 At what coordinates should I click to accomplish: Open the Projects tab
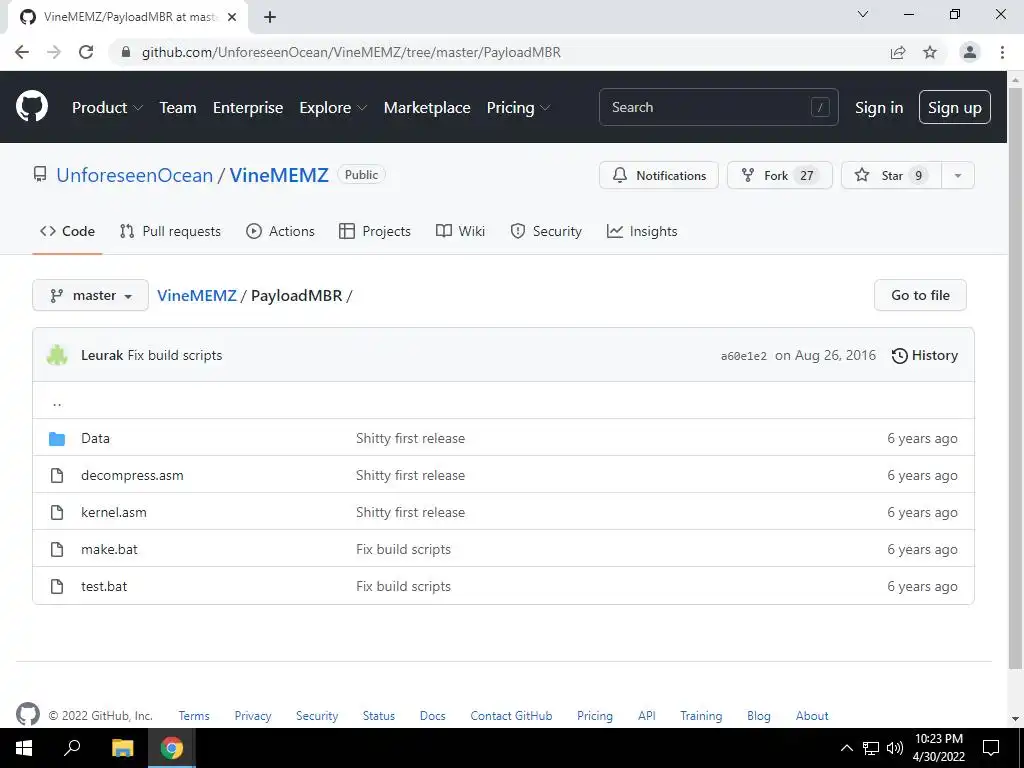[375, 231]
